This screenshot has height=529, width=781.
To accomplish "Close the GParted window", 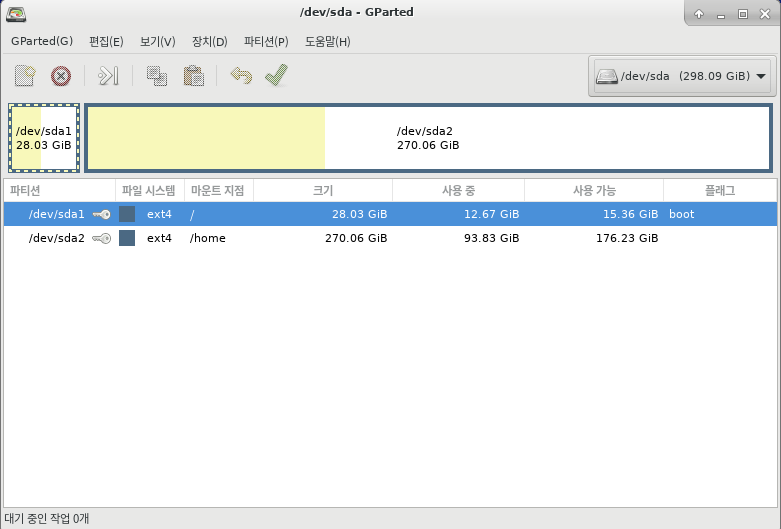I will click(x=765, y=14).
